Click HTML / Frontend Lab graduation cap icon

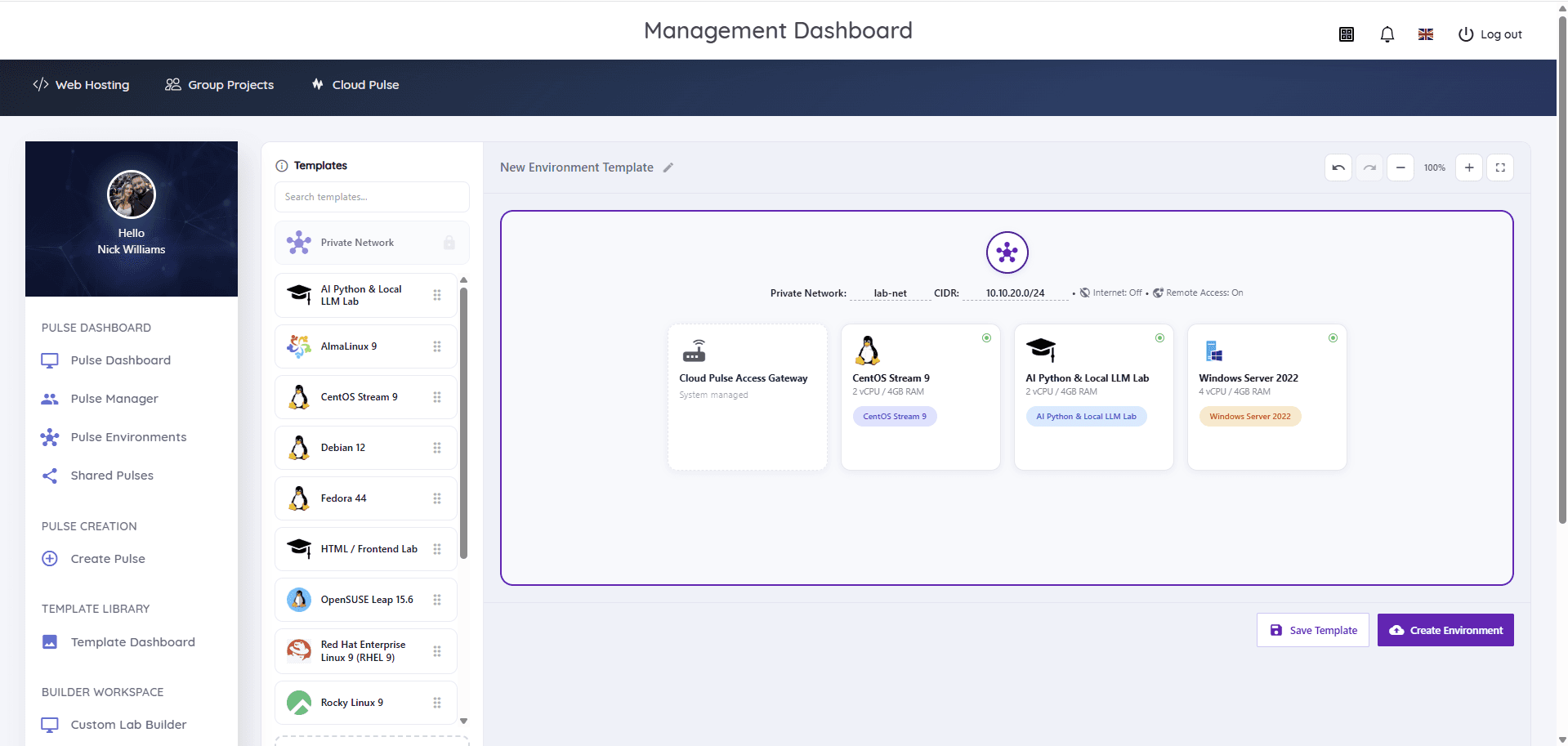point(299,549)
